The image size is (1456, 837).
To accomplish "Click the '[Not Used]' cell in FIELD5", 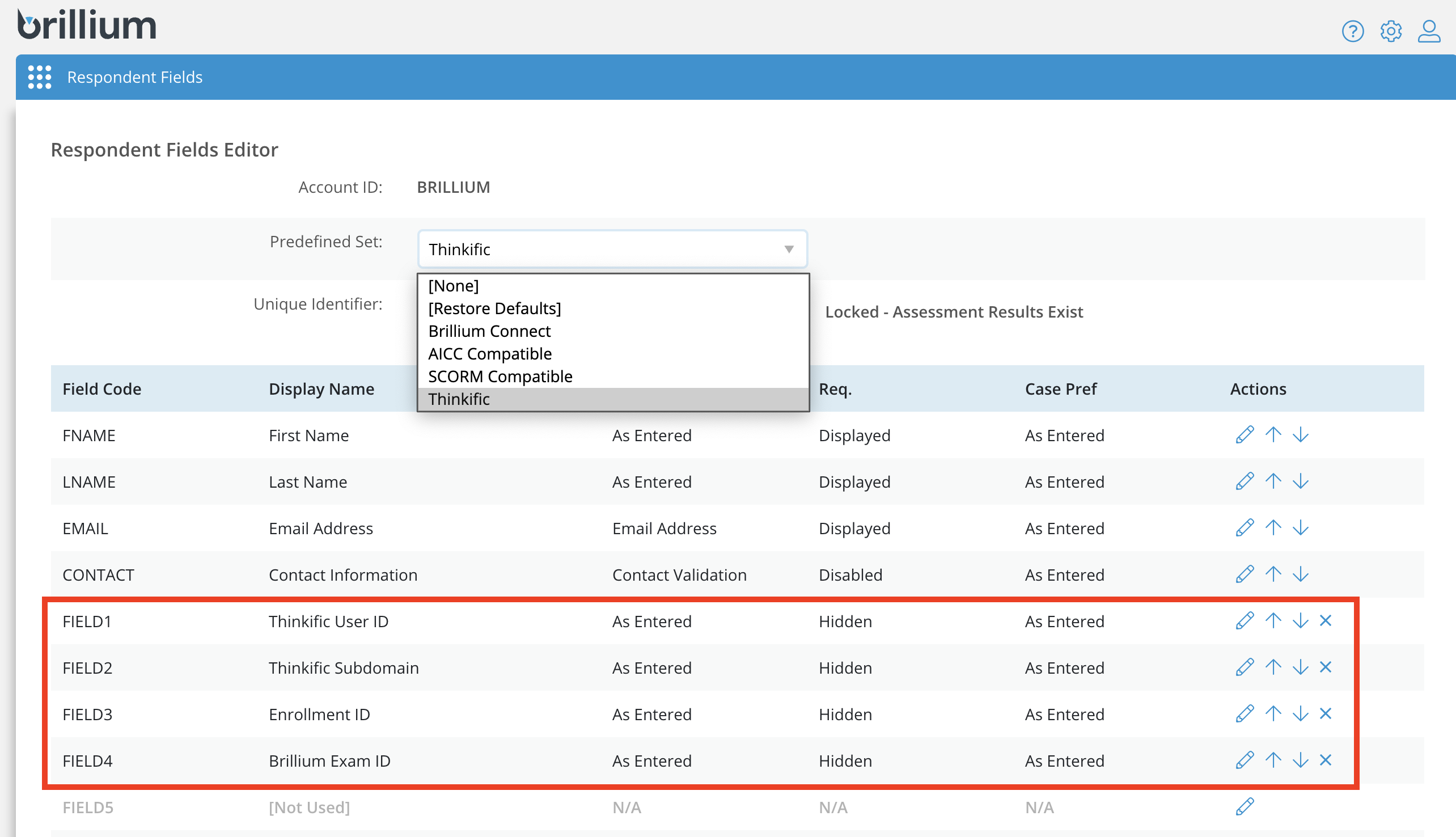I will pyautogui.click(x=309, y=808).
